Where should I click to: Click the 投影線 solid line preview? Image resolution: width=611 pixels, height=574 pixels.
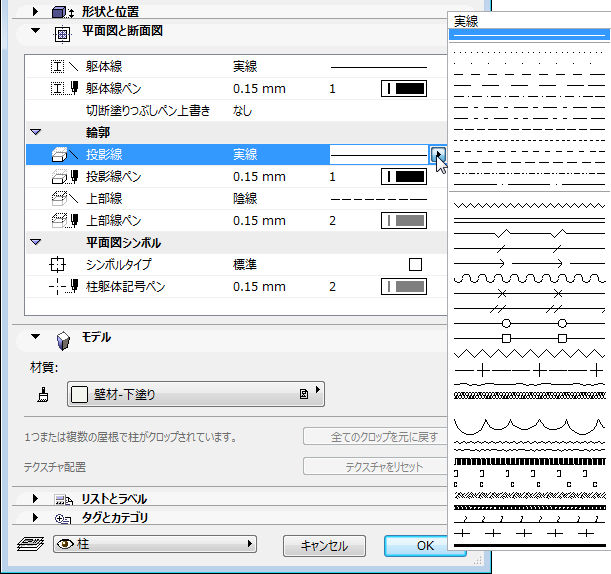[379, 155]
